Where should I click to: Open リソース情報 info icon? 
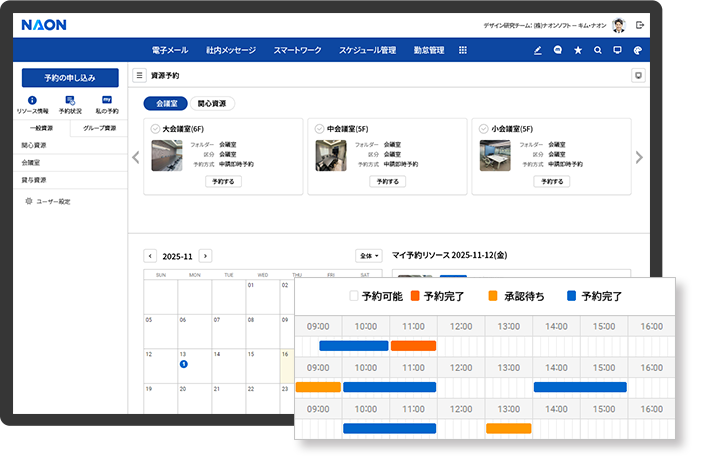[x=33, y=101]
